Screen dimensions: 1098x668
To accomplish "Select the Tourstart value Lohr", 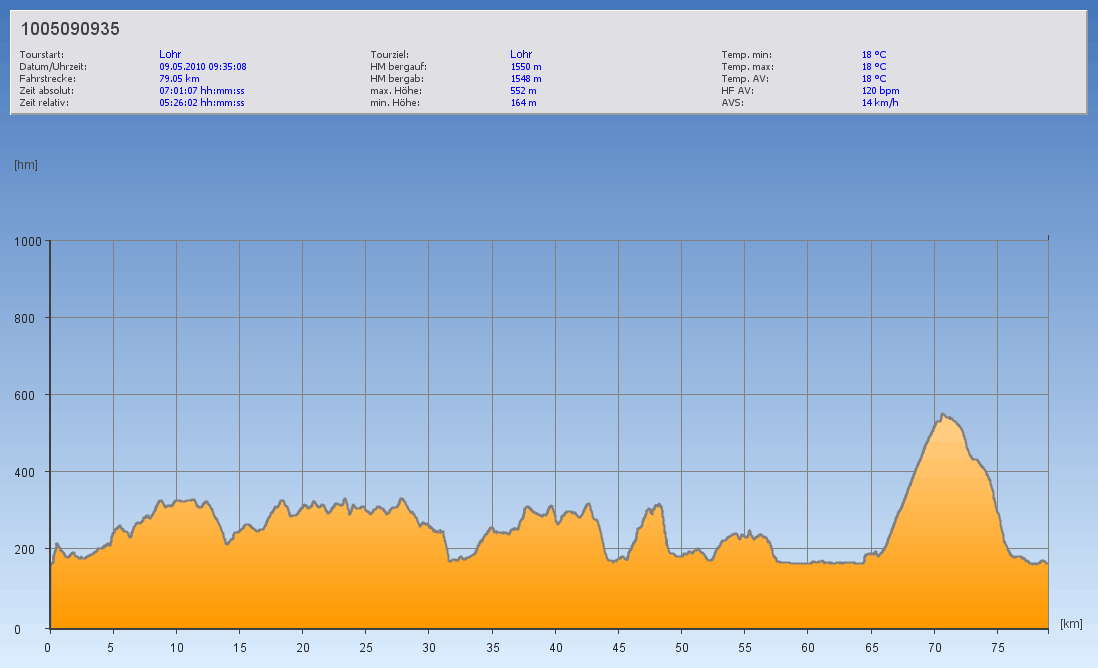I will (x=170, y=54).
